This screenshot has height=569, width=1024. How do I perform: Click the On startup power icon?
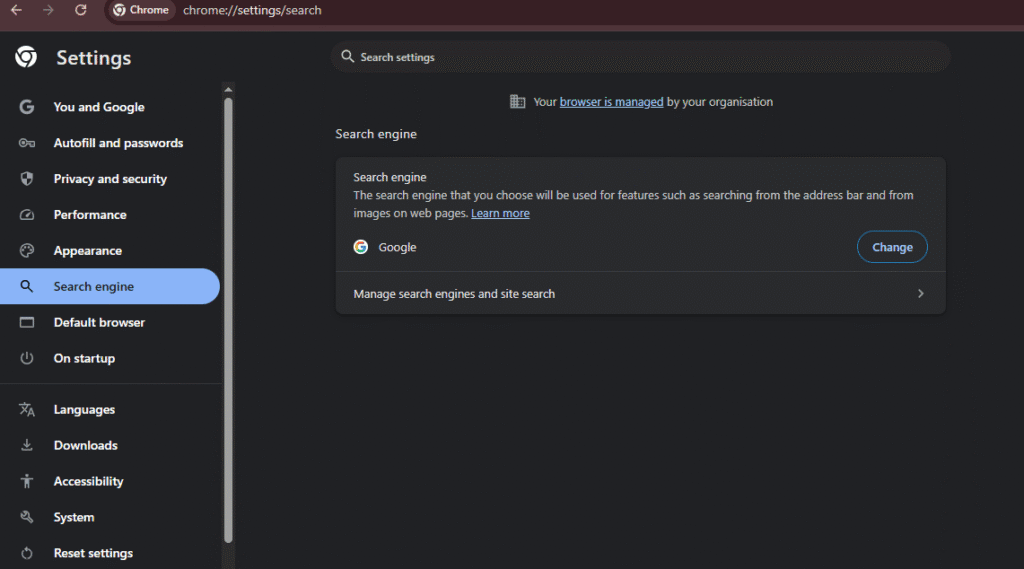click(x=27, y=358)
